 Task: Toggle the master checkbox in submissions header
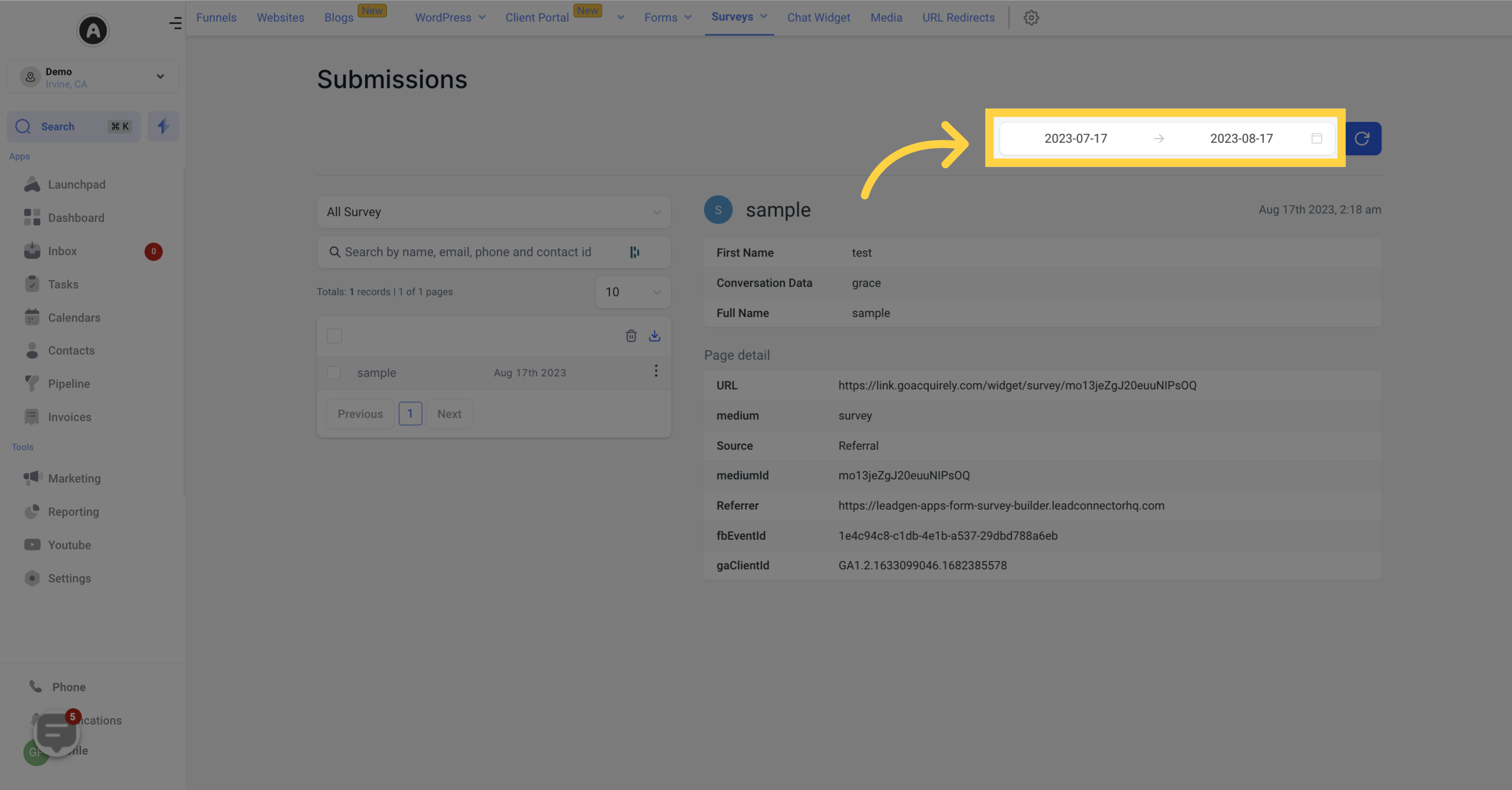point(334,334)
